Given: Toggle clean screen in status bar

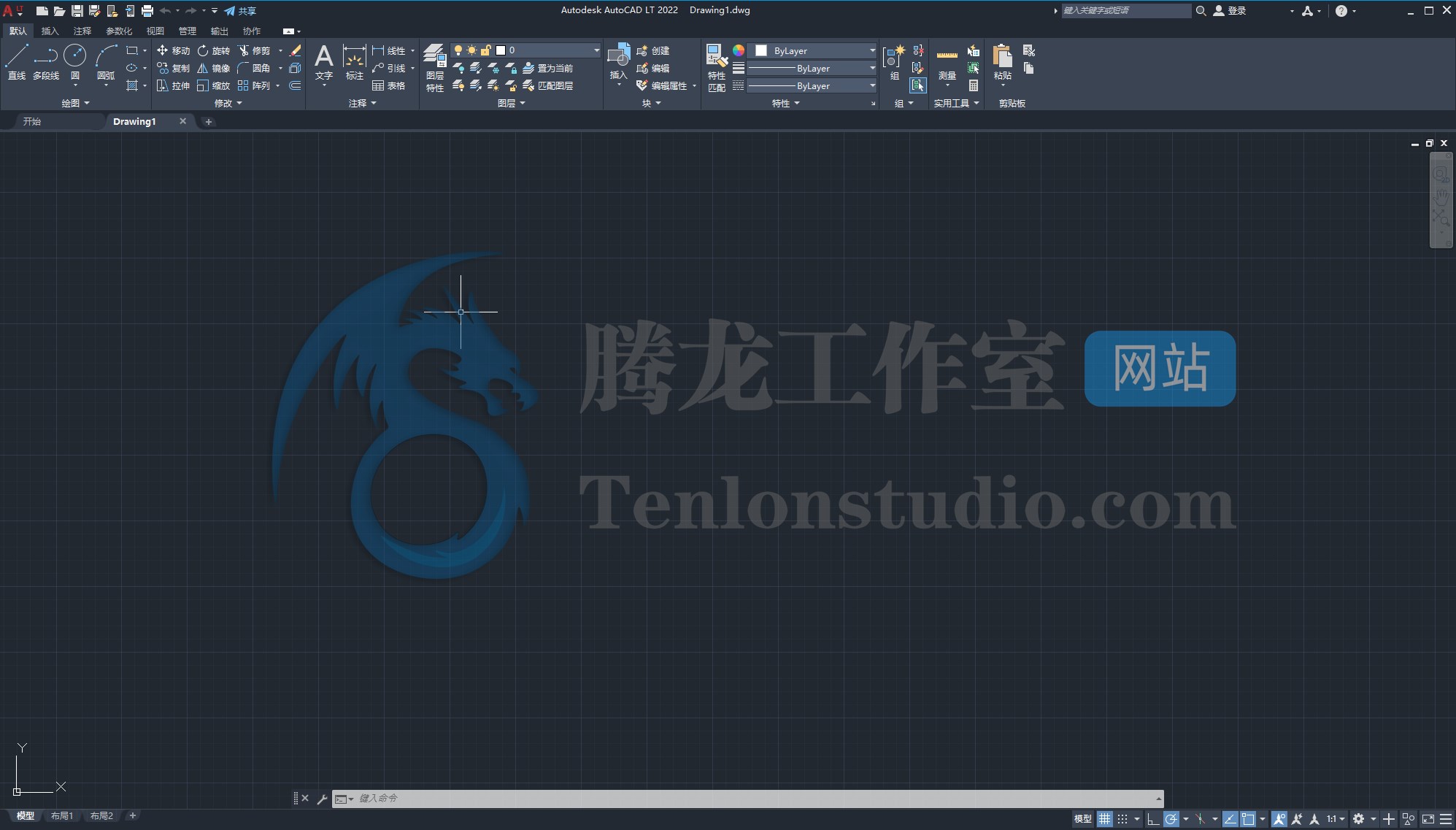Looking at the screenshot, I should pos(1428,819).
